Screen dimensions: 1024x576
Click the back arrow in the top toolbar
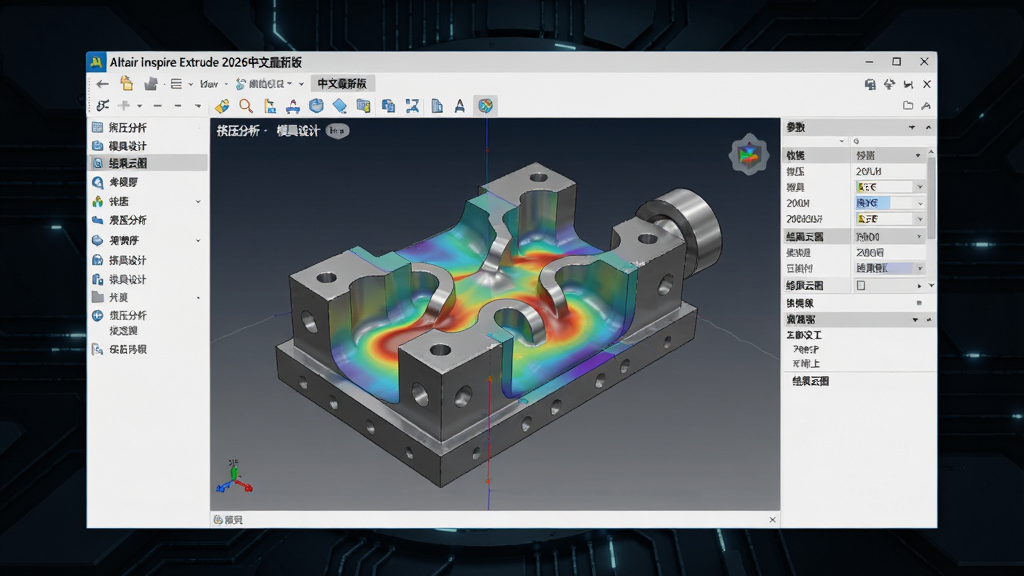103,84
